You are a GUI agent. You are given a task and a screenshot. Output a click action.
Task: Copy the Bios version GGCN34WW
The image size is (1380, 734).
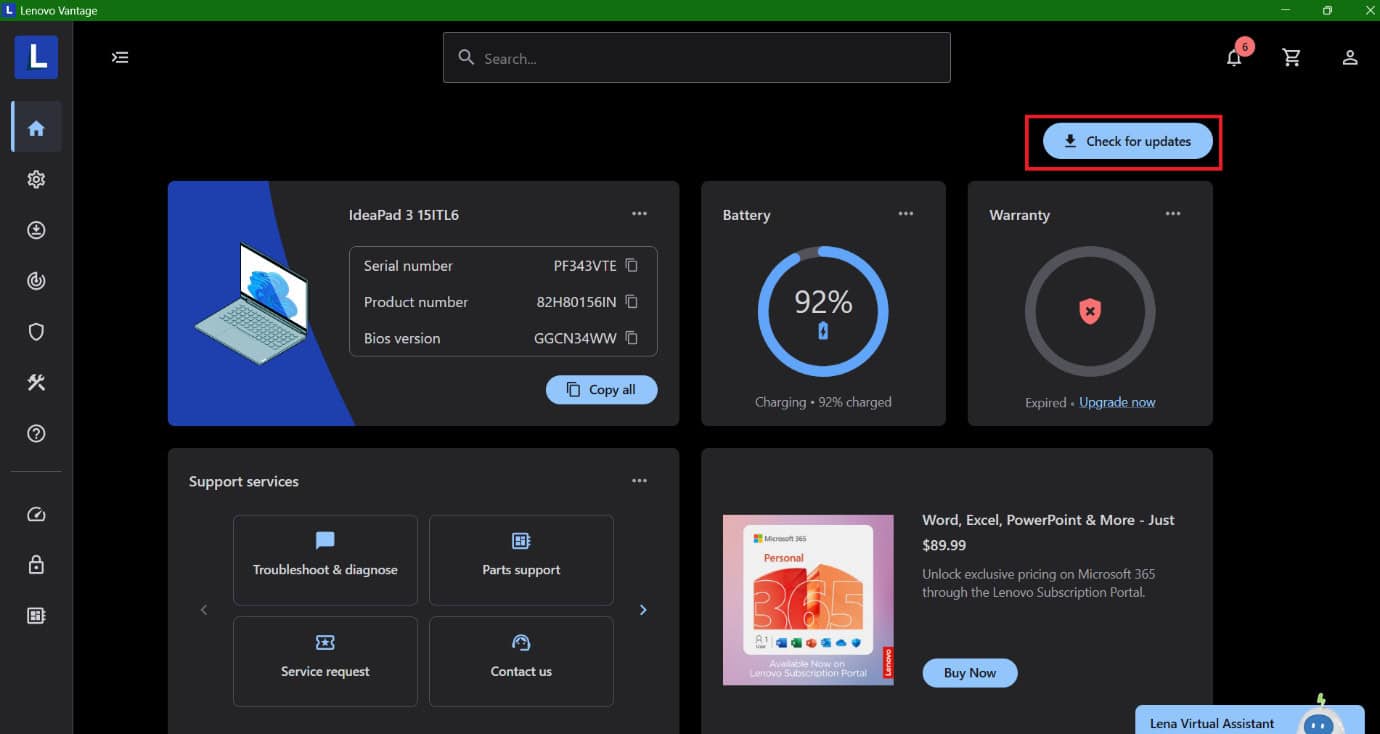click(631, 338)
